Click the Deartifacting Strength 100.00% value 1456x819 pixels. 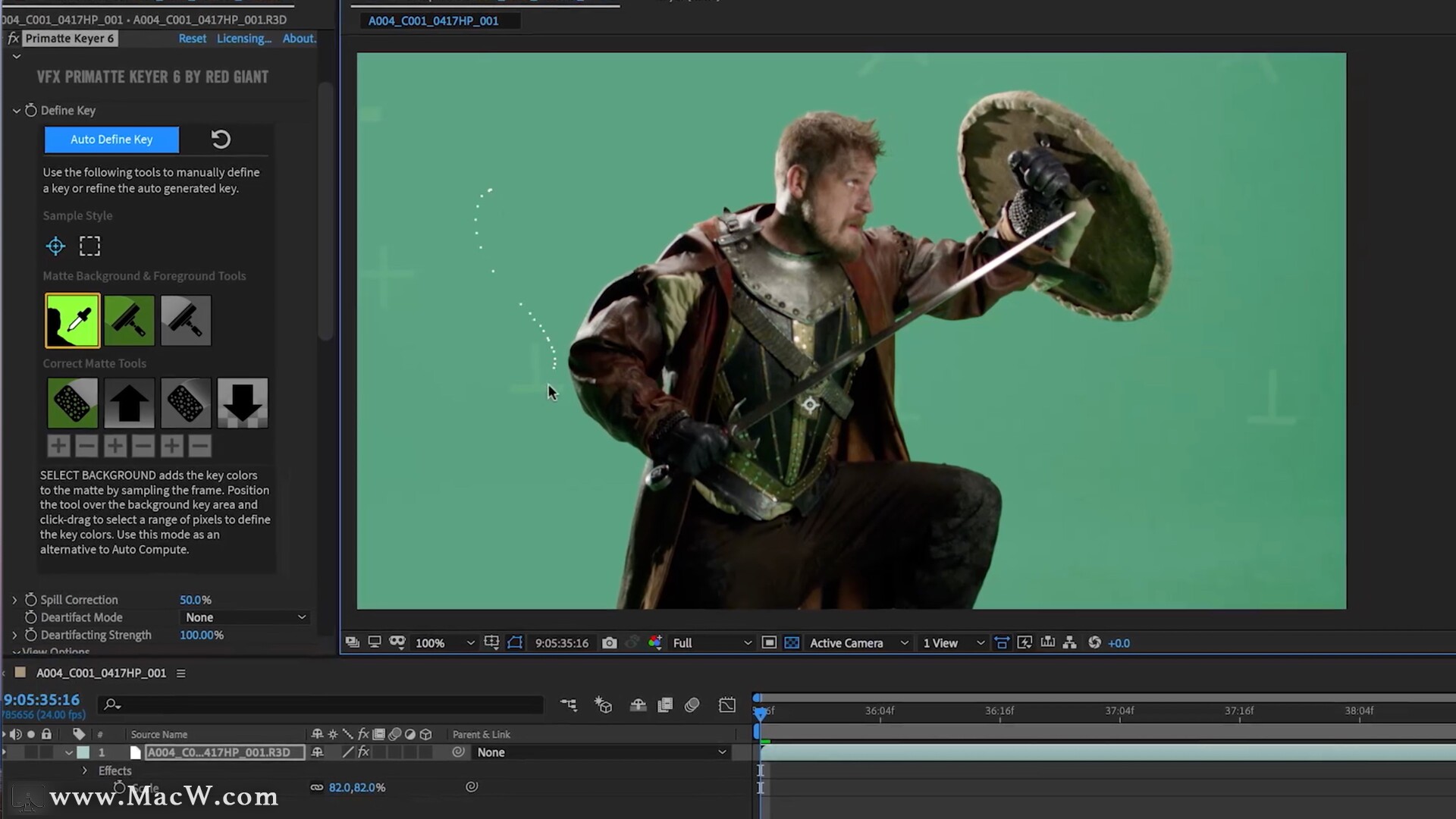pyautogui.click(x=201, y=635)
